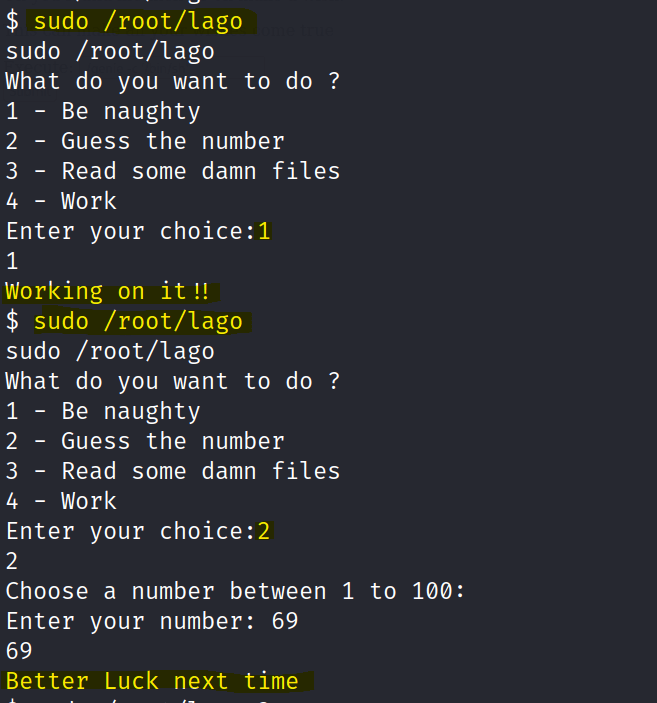657x703 pixels.
Task: Select "1 - Be naughty" in the second menu
Action: tap(103, 411)
